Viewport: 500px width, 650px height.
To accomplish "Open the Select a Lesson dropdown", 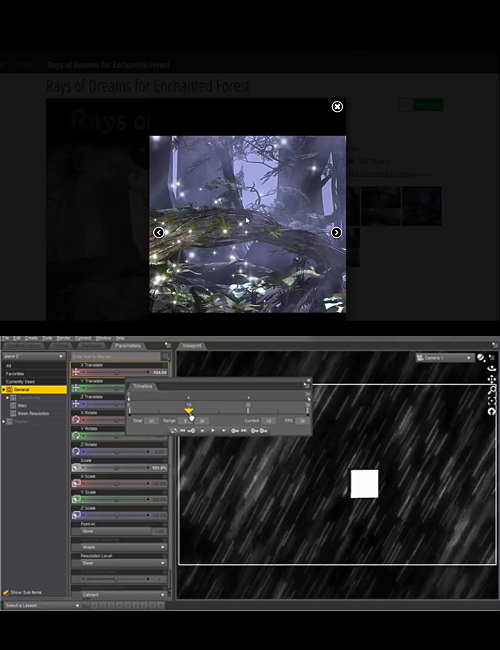I will point(41,606).
